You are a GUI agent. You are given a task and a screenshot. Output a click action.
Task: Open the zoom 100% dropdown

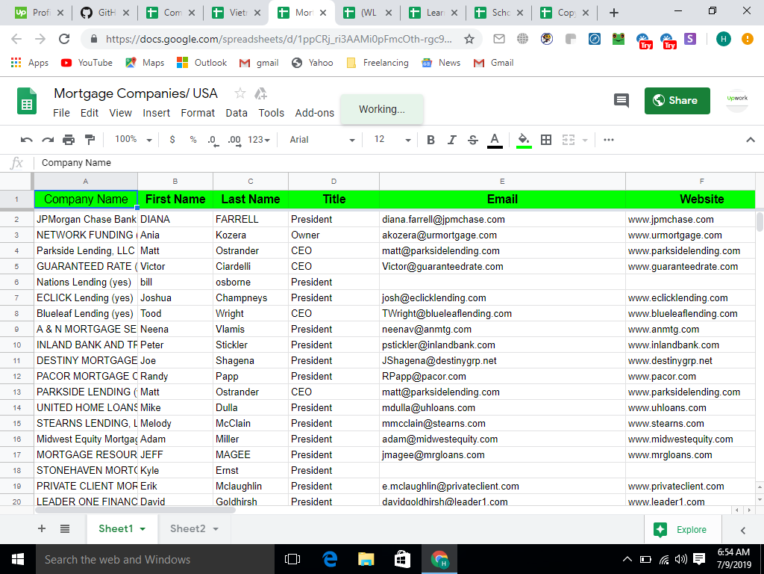click(134, 140)
